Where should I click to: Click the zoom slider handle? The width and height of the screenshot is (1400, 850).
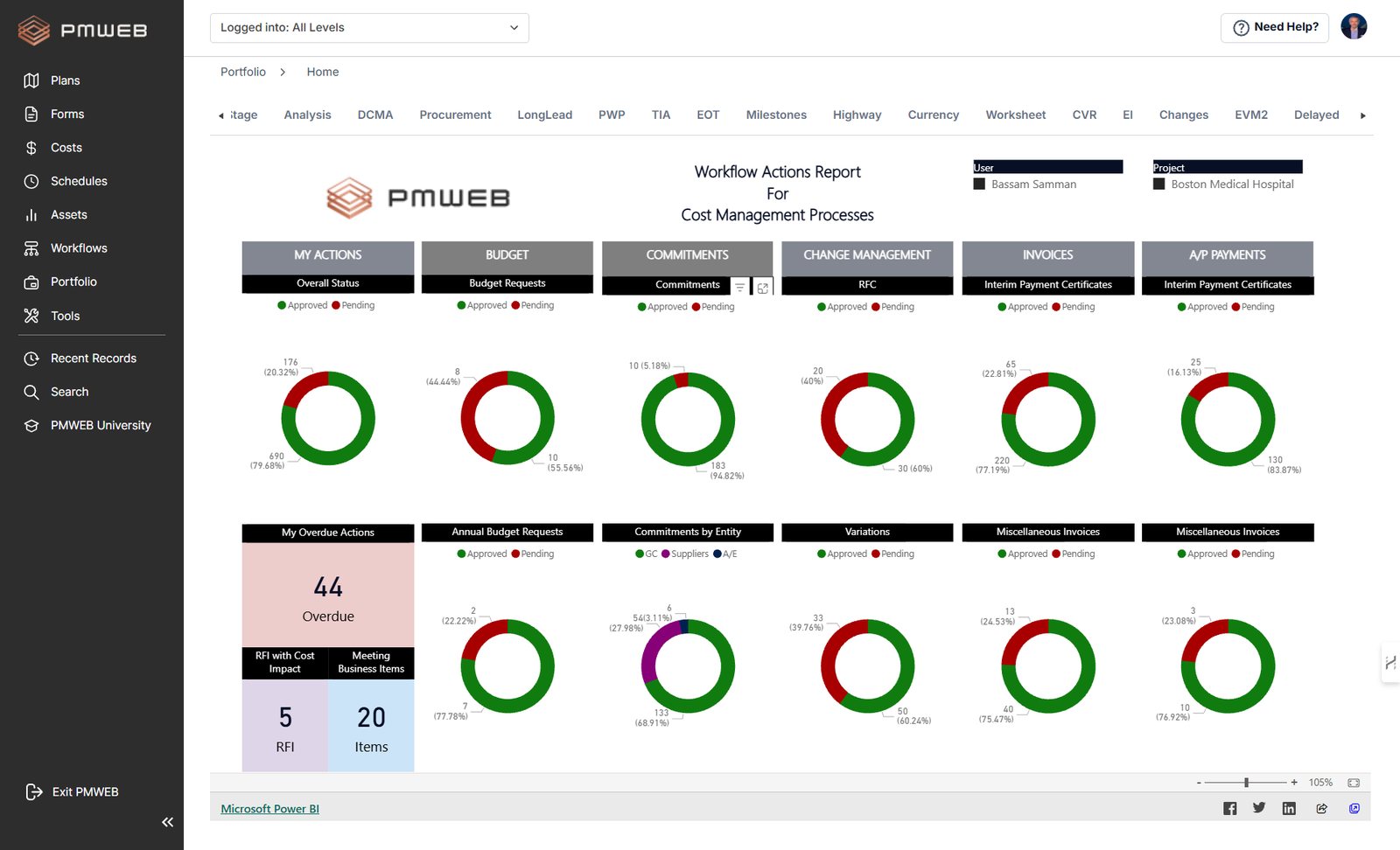(1246, 783)
